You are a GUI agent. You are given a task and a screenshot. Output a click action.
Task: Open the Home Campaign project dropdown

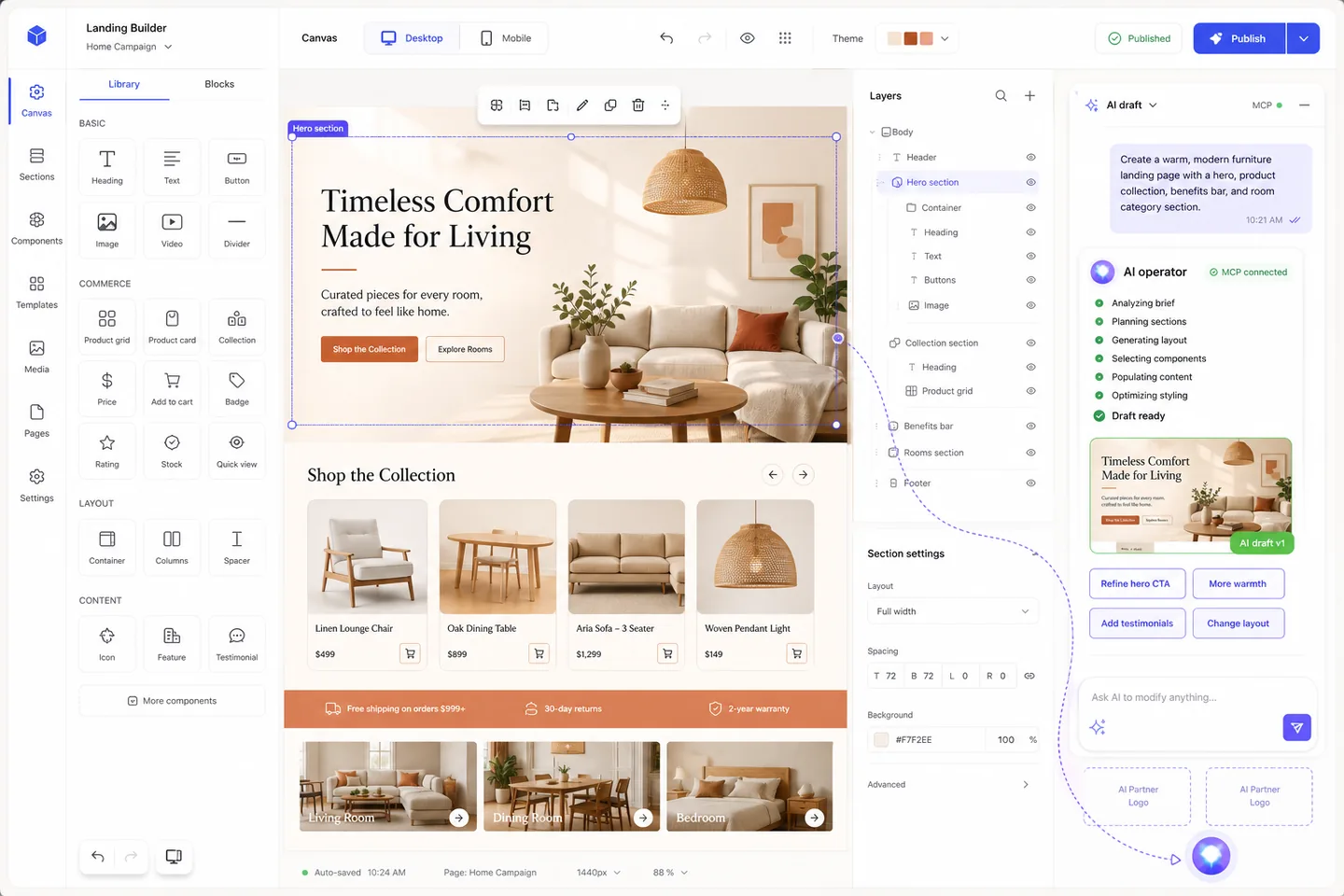[x=129, y=47]
